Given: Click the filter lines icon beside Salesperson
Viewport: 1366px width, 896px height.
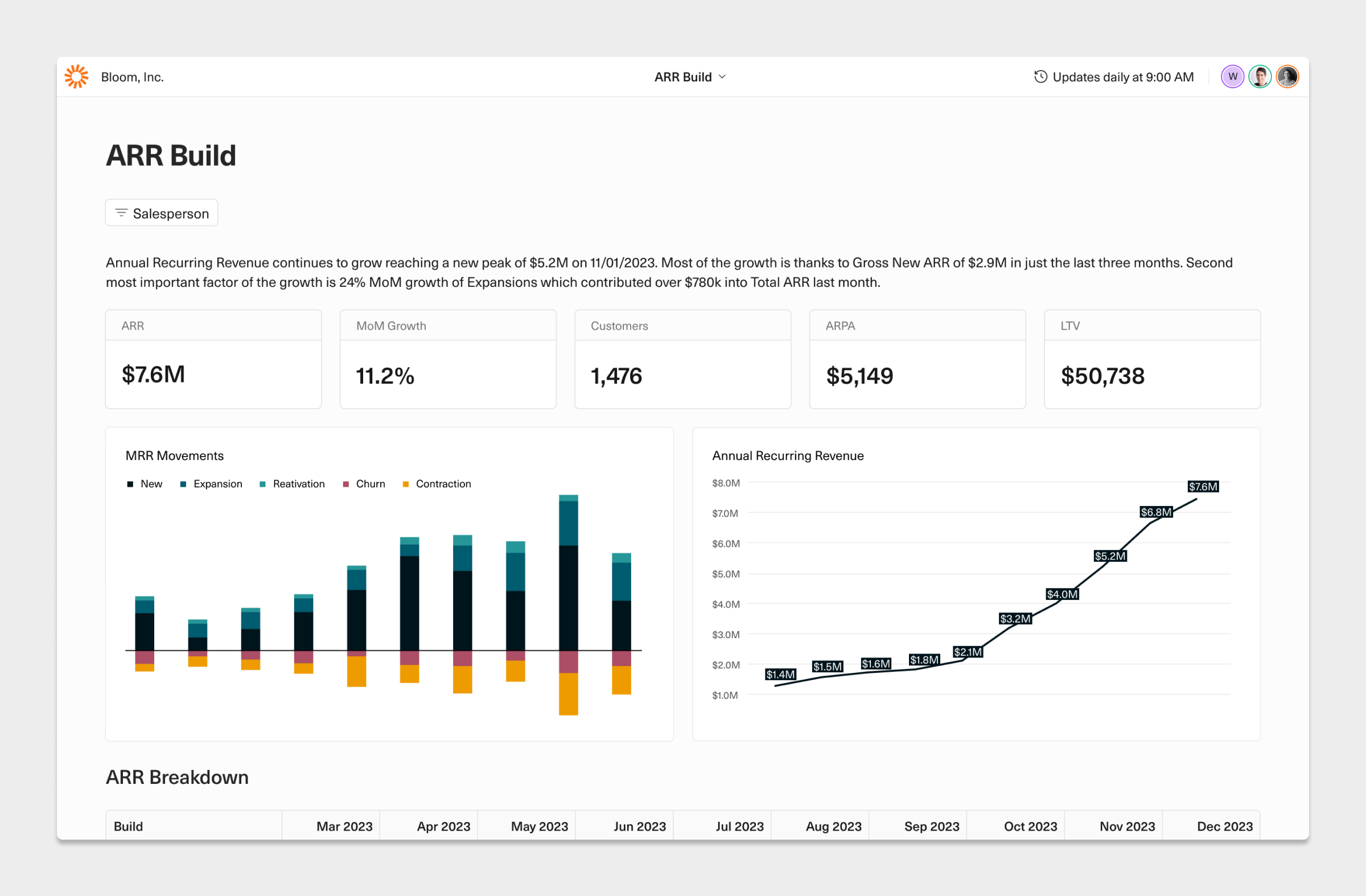Looking at the screenshot, I should click(x=121, y=213).
